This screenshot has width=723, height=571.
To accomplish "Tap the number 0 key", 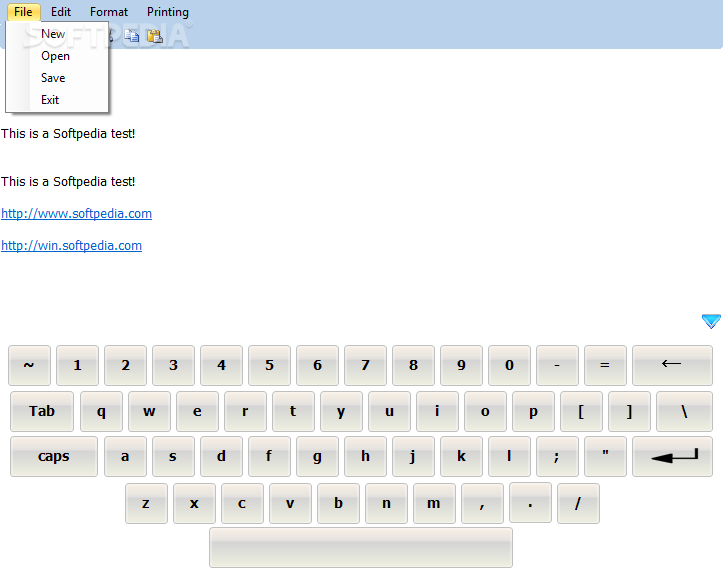I will coord(509,365).
